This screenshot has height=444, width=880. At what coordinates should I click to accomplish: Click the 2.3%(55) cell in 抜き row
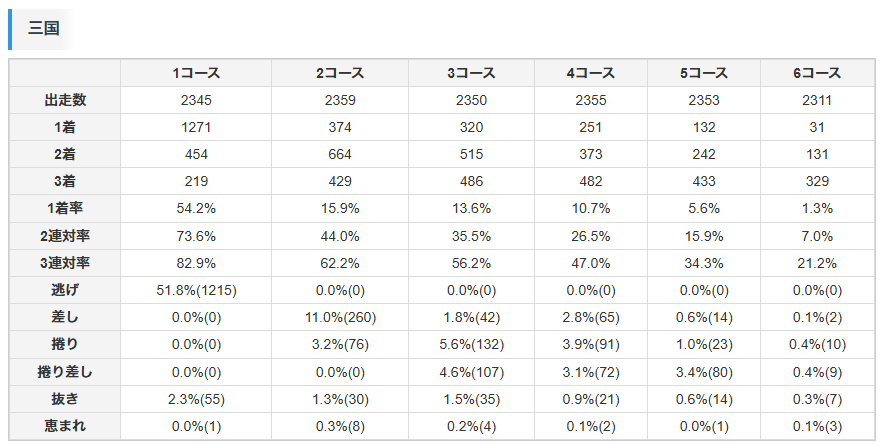pos(196,399)
